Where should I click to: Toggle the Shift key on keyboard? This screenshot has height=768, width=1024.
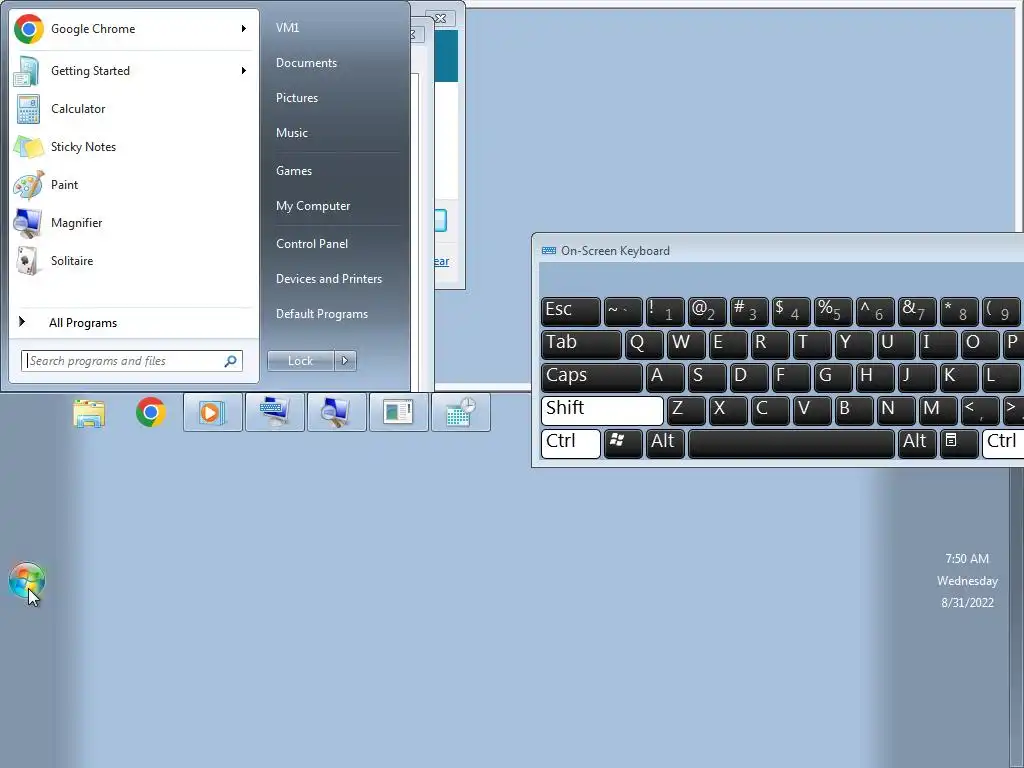point(602,411)
